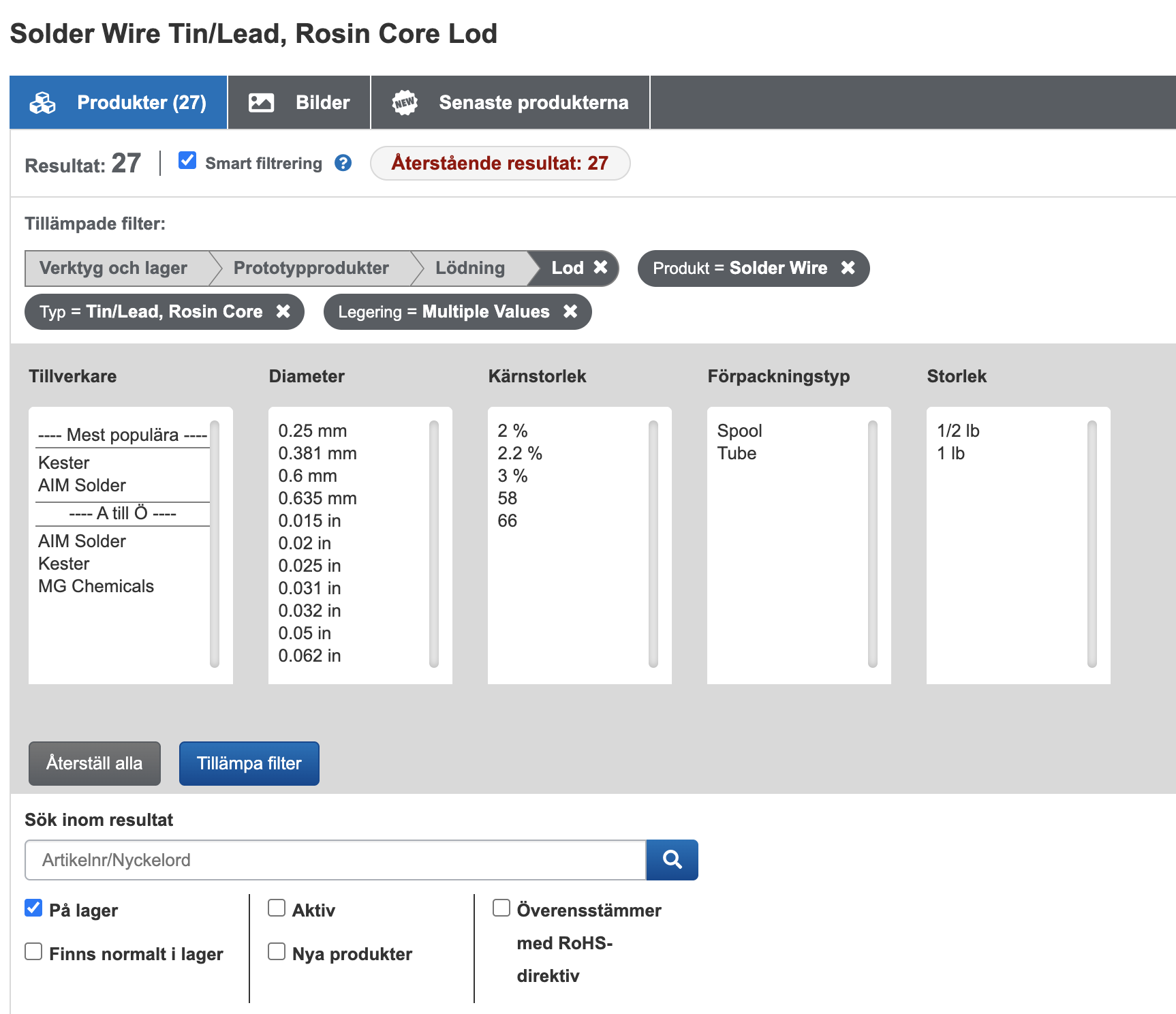Click the Produkter cubes icon
Image resolution: width=1176 pixels, height=1014 pixels.
tap(43, 103)
